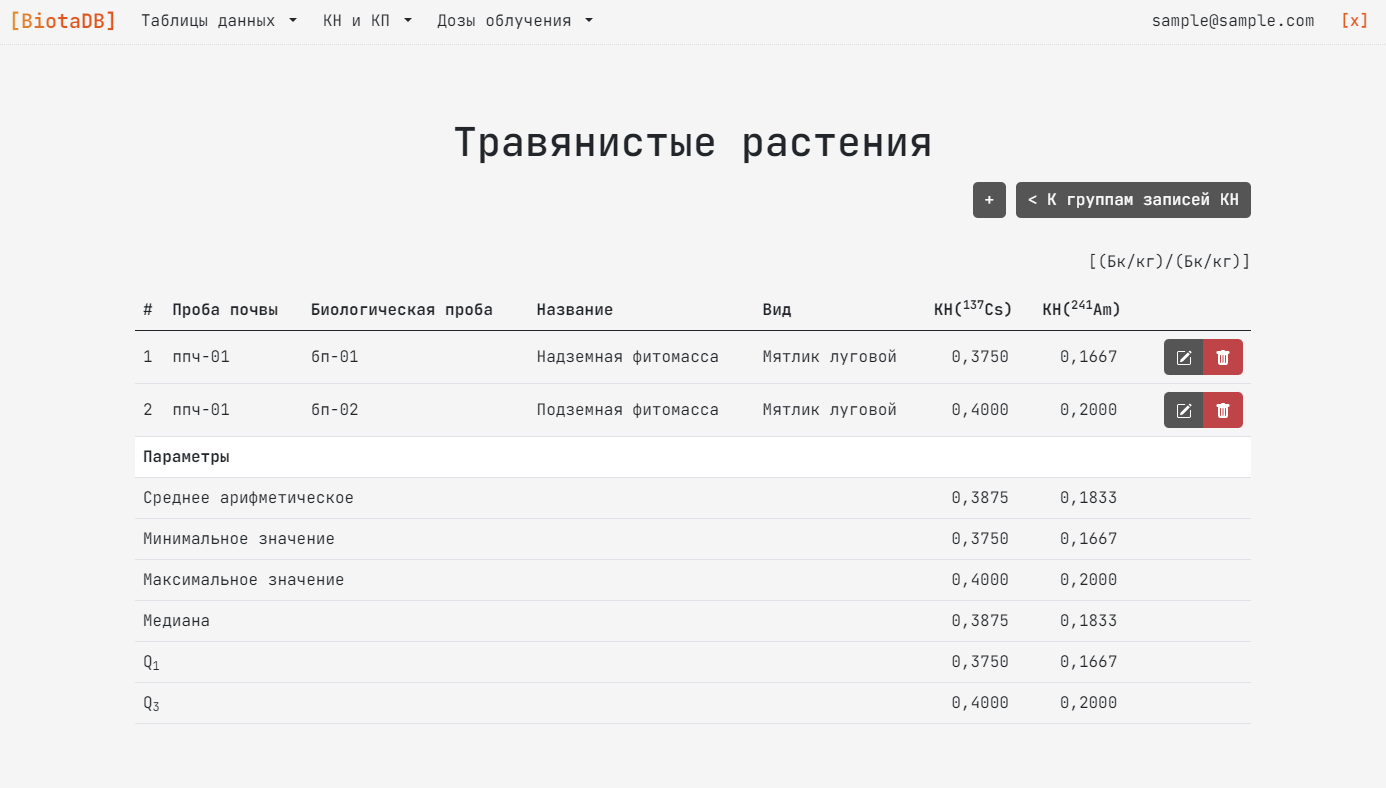Open the sample@sample.com account link

(1232, 20)
